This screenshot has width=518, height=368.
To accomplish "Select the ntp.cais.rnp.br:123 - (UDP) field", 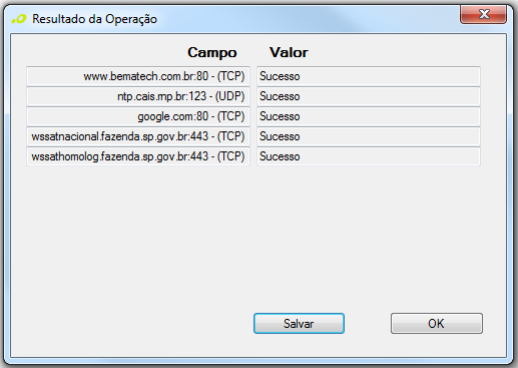I will click(138, 96).
